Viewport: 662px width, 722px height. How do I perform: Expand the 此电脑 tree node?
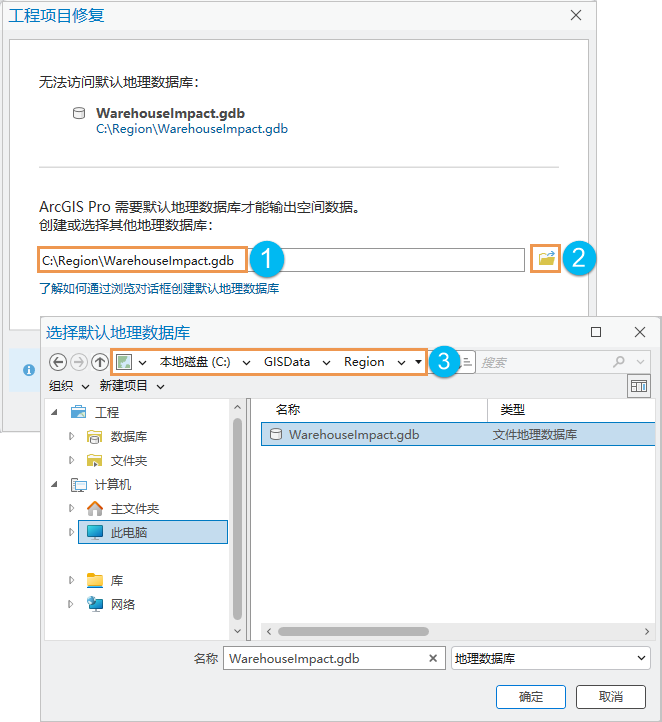pyautogui.click(x=71, y=532)
